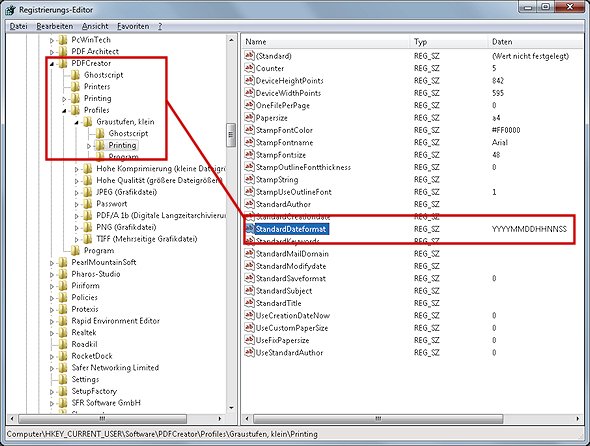Collapse the PDFCreator key
This screenshot has width=590, height=446.
pyautogui.click(x=52, y=64)
